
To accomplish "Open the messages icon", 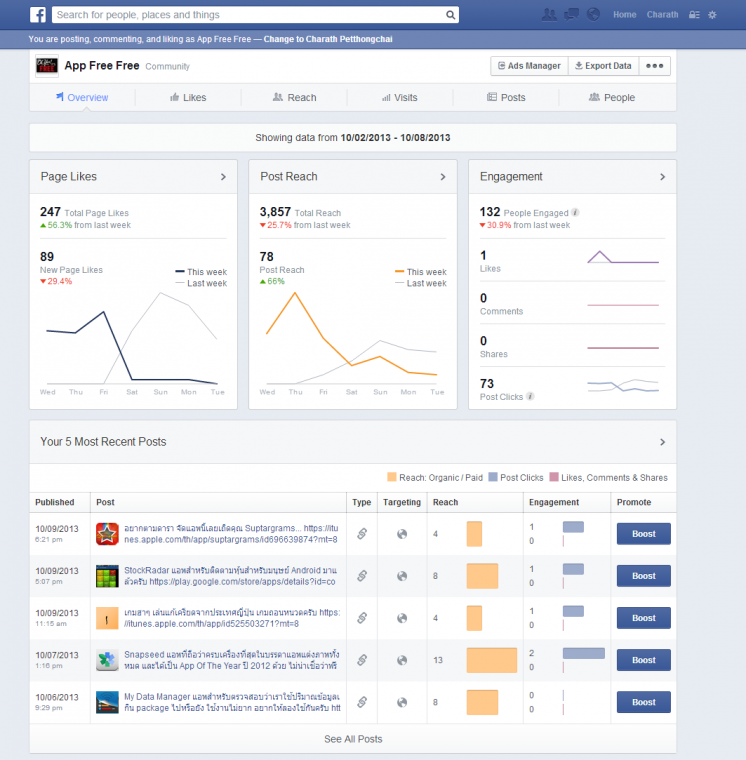I will tap(571, 15).
